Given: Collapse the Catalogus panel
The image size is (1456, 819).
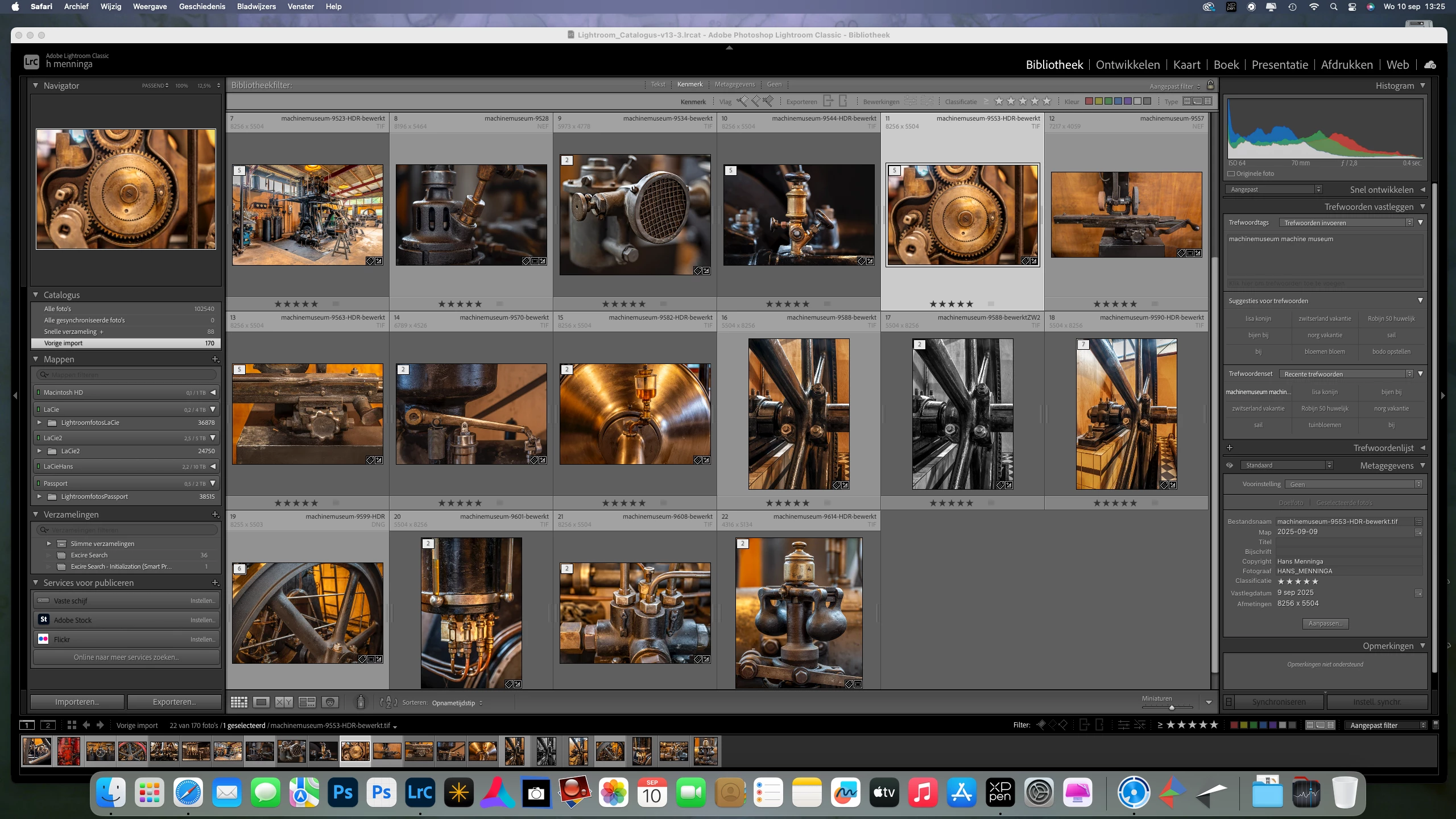Looking at the screenshot, I should pos(36,295).
